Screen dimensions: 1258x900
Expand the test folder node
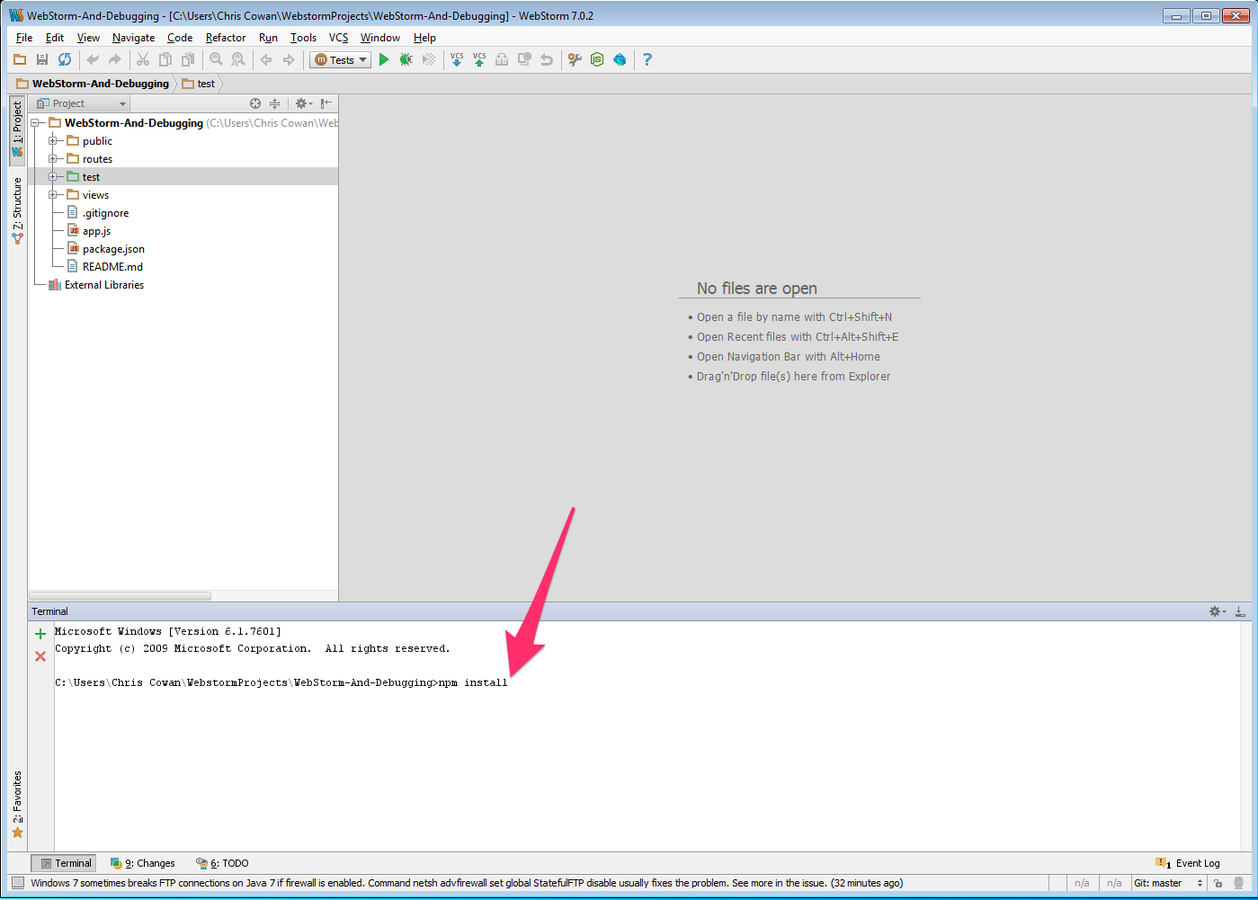(x=53, y=177)
